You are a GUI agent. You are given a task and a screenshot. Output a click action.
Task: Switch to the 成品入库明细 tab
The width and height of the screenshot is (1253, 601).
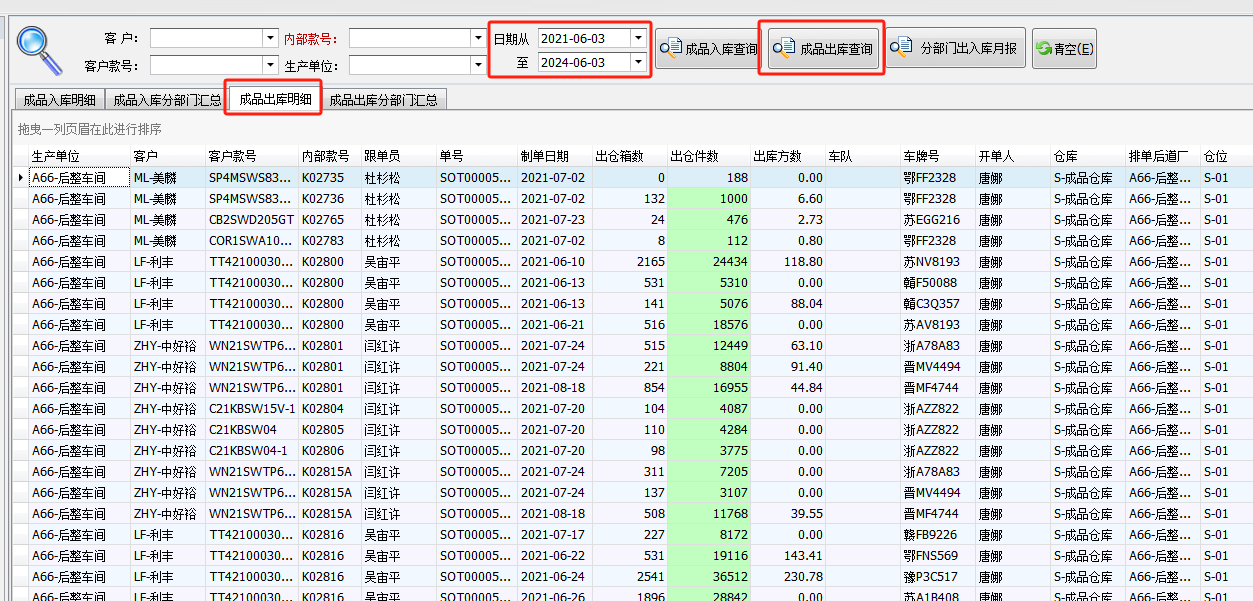pos(59,100)
